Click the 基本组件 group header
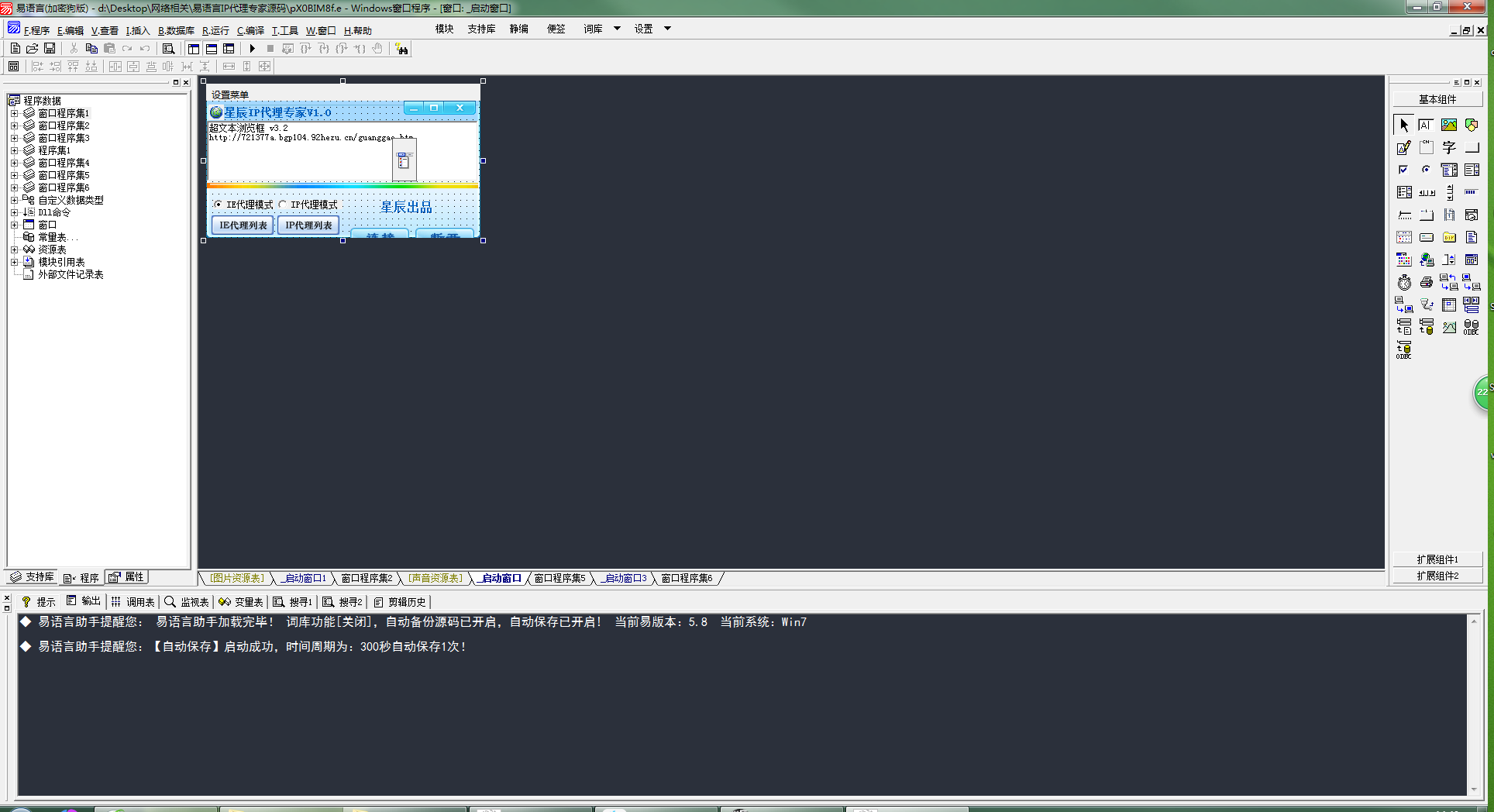The width and height of the screenshot is (1494, 812). pyautogui.click(x=1437, y=99)
